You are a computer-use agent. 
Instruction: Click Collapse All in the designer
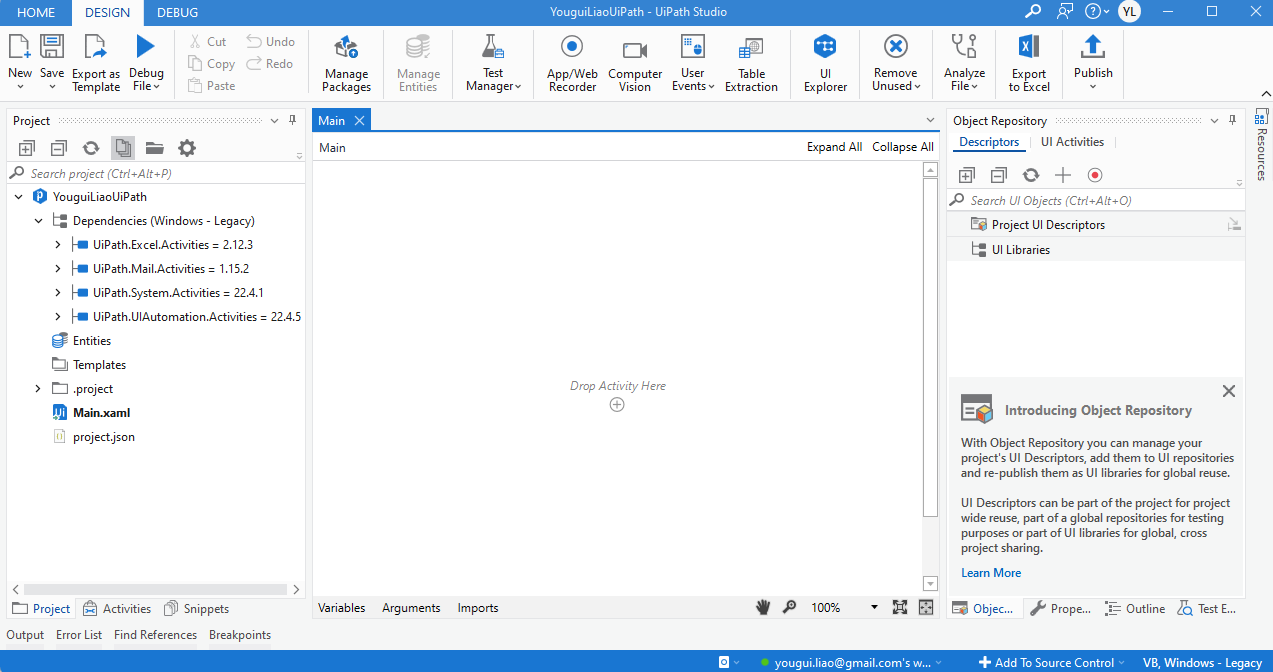pyautogui.click(x=902, y=146)
